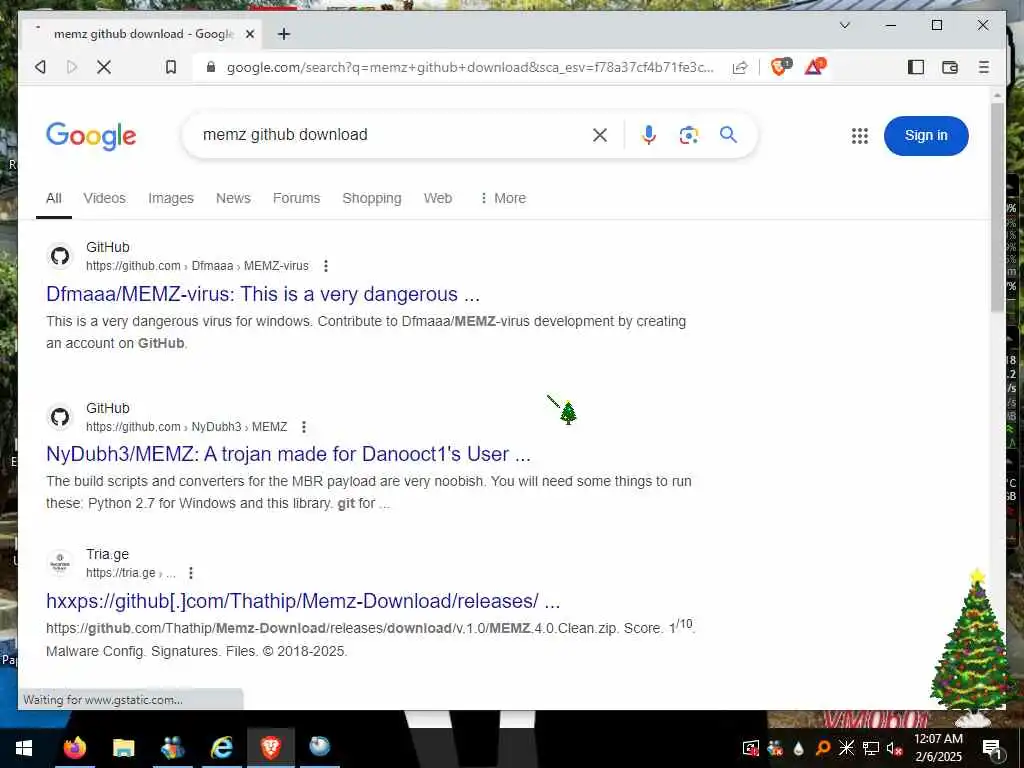
Task: Open the network tray icon
Action: click(871, 748)
